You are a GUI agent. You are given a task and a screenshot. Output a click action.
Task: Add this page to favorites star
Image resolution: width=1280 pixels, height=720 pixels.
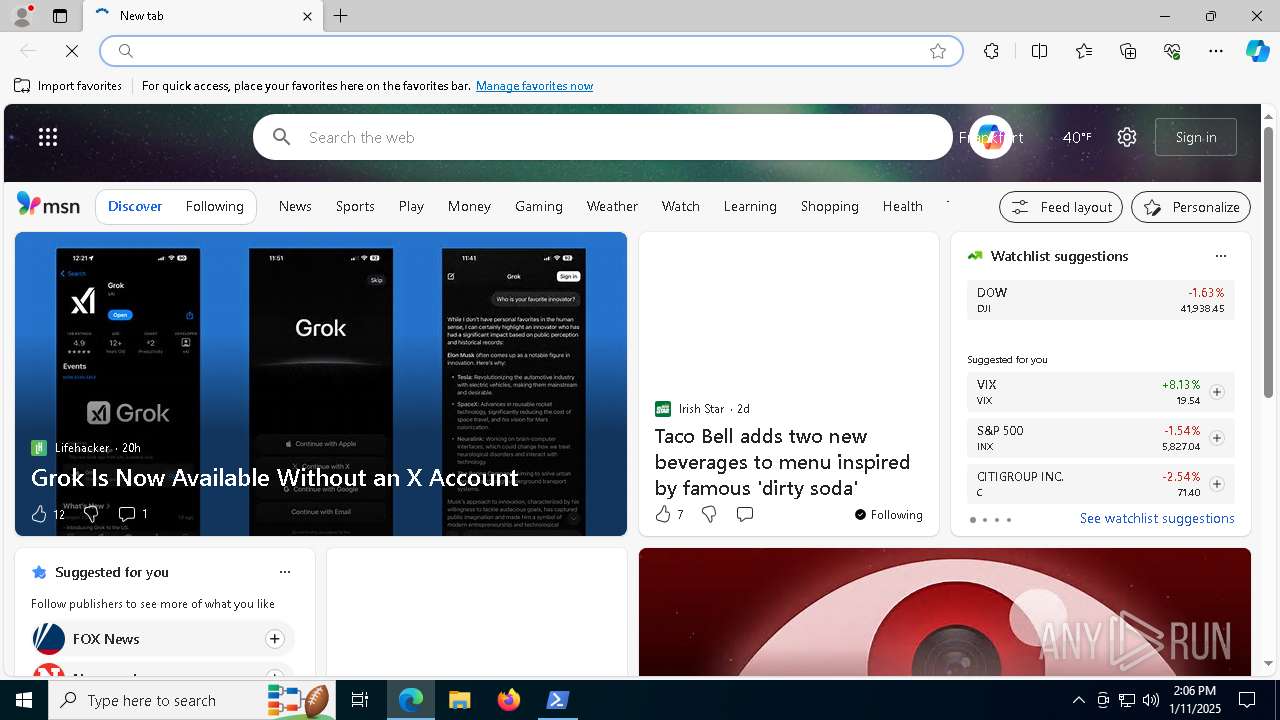(x=938, y=51)
